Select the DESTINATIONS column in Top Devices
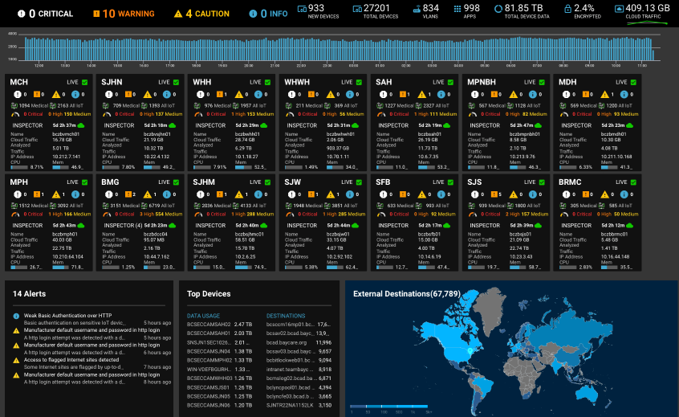Image resolution: width=679 pixels, height=417 pixels. click(x=287, y=315)
